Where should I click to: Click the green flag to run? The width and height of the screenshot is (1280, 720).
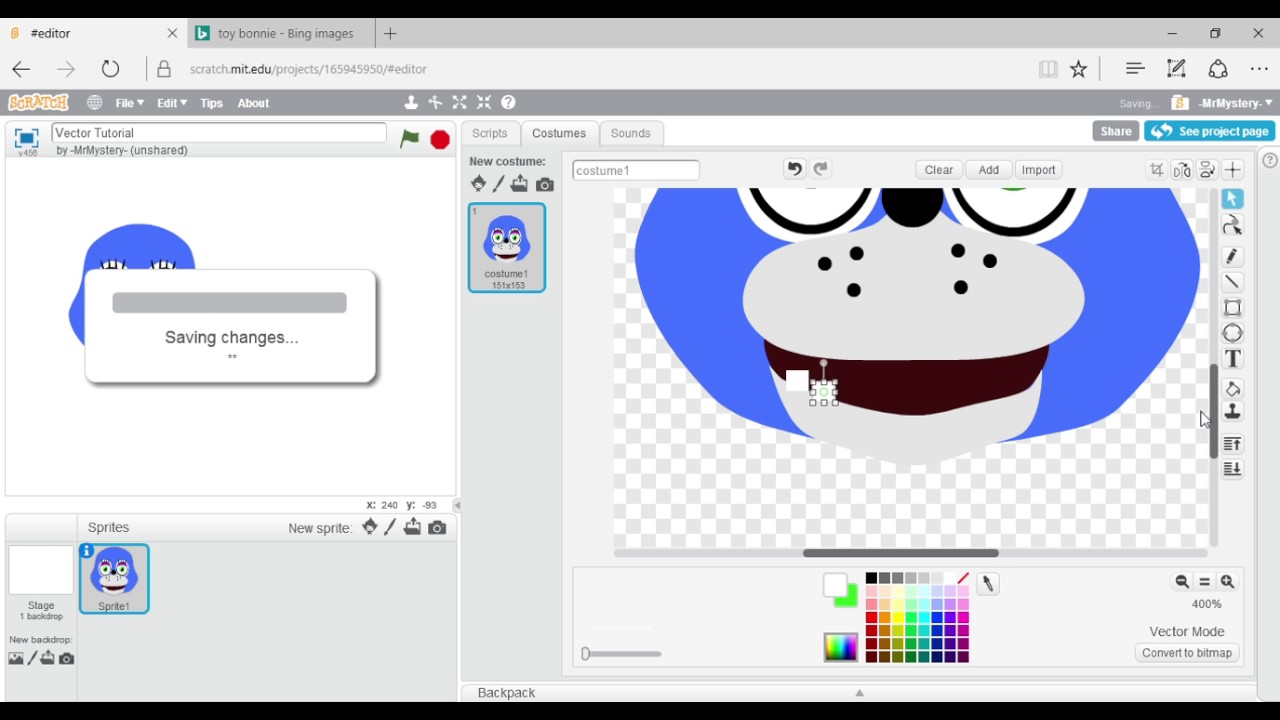coord(409,139)
